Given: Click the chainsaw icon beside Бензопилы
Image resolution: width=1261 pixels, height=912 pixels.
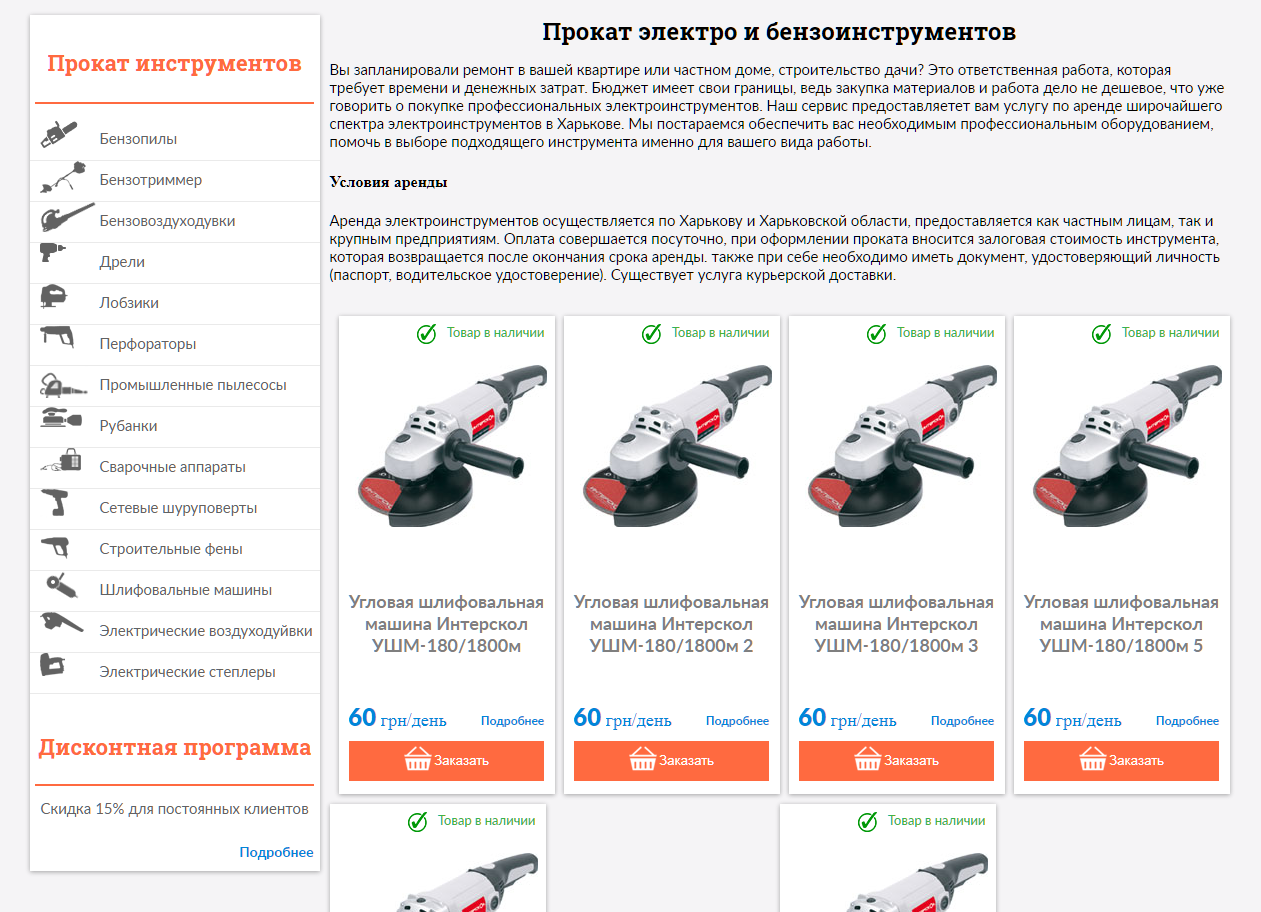Looking at the screenshot, I should click(x=59, y=135).
